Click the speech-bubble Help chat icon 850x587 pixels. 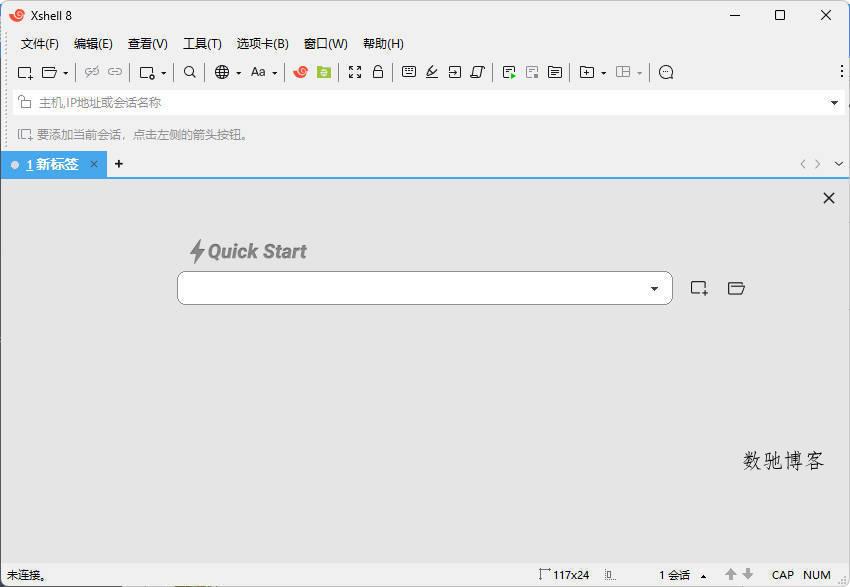[x=666, y=72]
